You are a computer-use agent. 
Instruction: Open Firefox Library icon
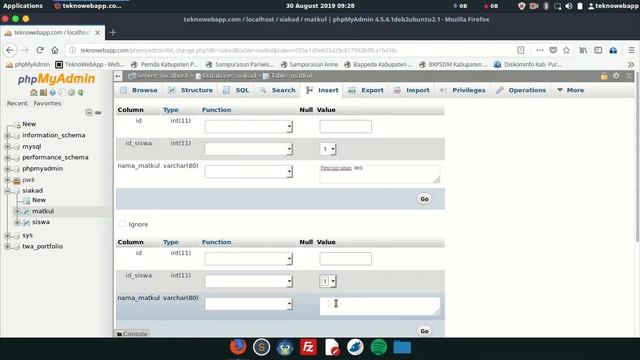click(x=583, y=50)
